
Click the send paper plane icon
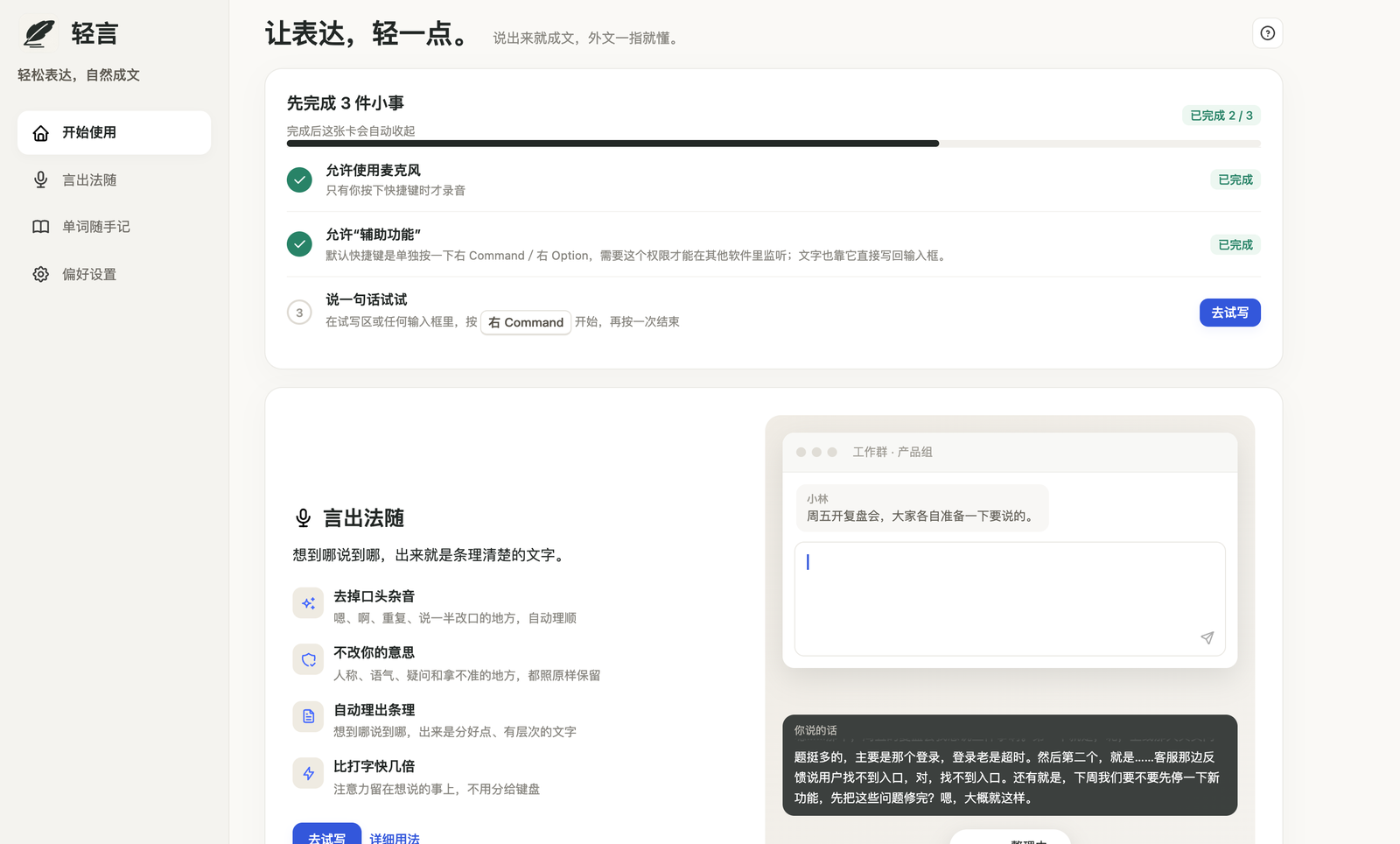pos(1207,637)
